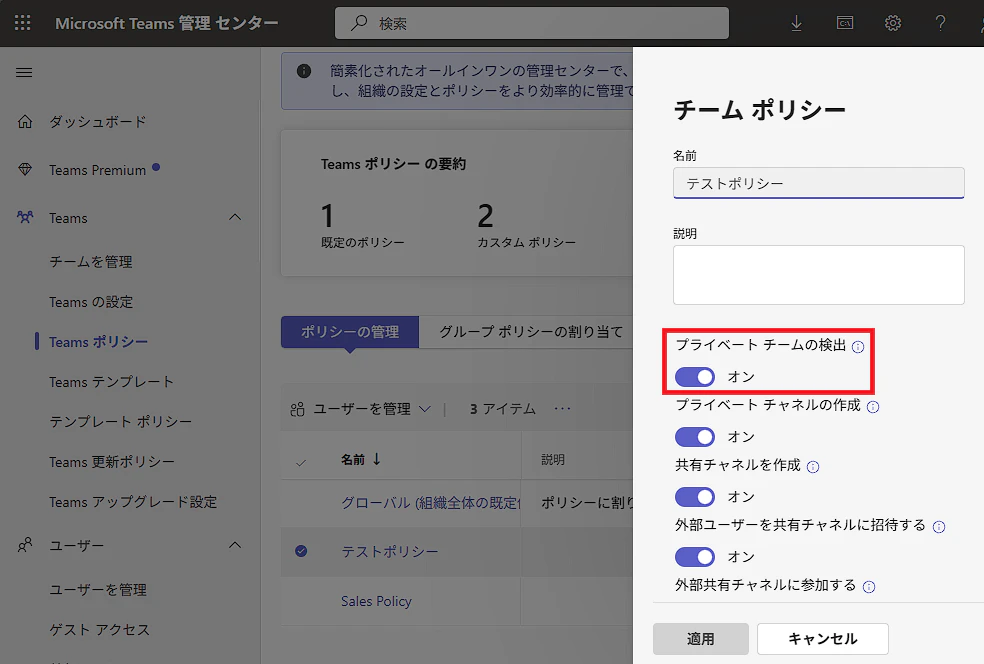The height and width of the screenshot is (664, 984).
Task: Click the 既定のポリシー summary label
Action: pos(363,242)
